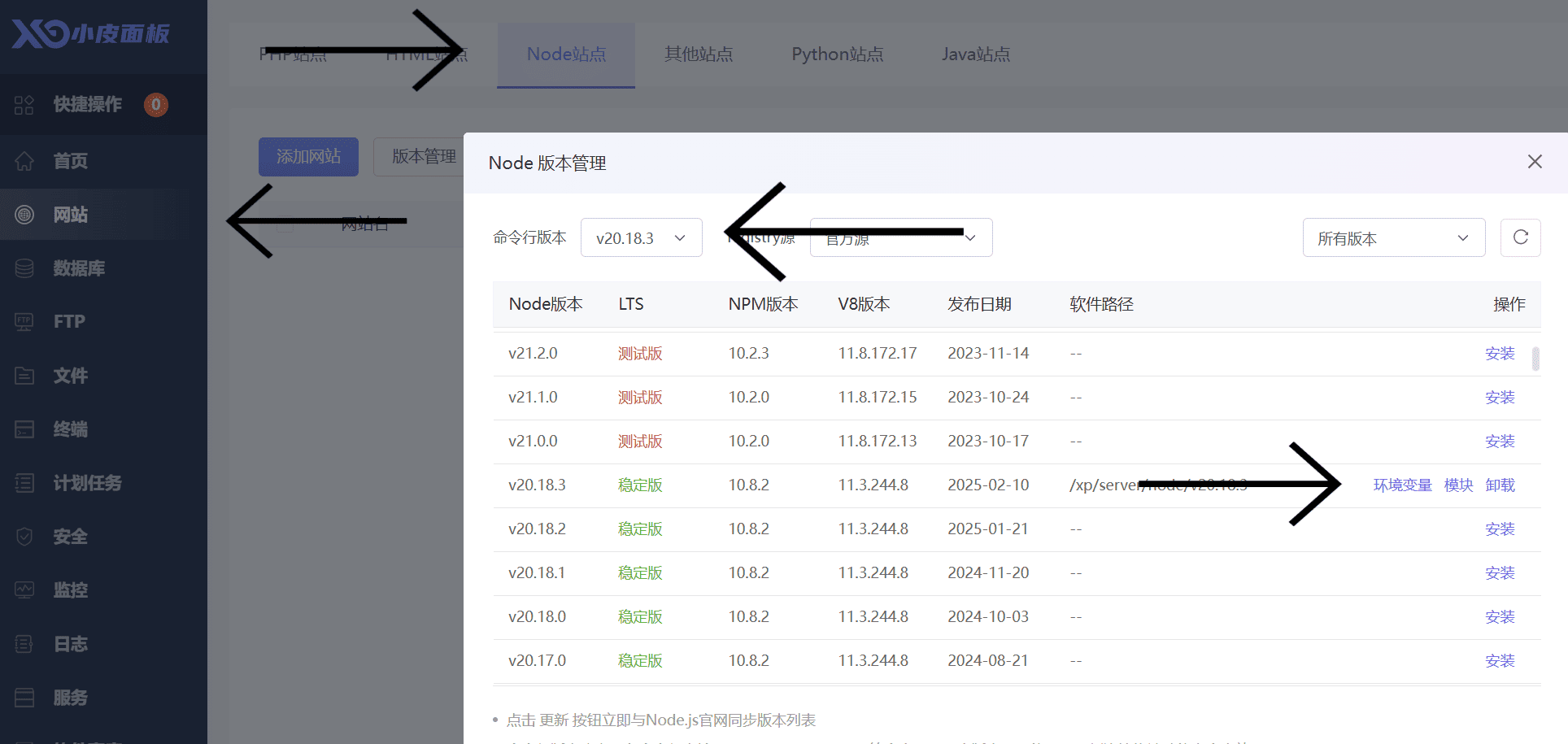The height and width of the screenshot is (744, 1568).
Task: Switch to the Python站点 tab
Action: pyautogui.click(x=837, y=54)
